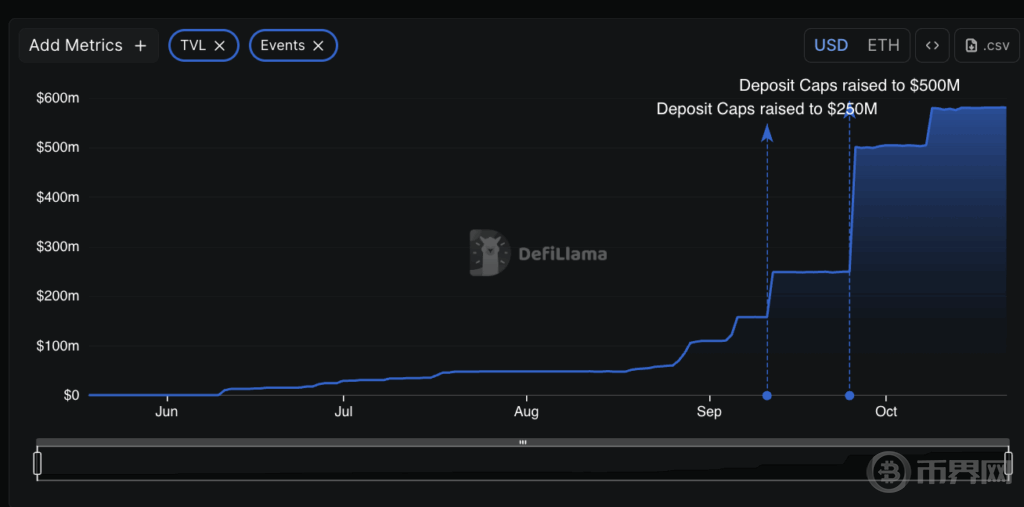Remove the Events metric chip via X
The image size is (1024, 507).
(318, 46)
